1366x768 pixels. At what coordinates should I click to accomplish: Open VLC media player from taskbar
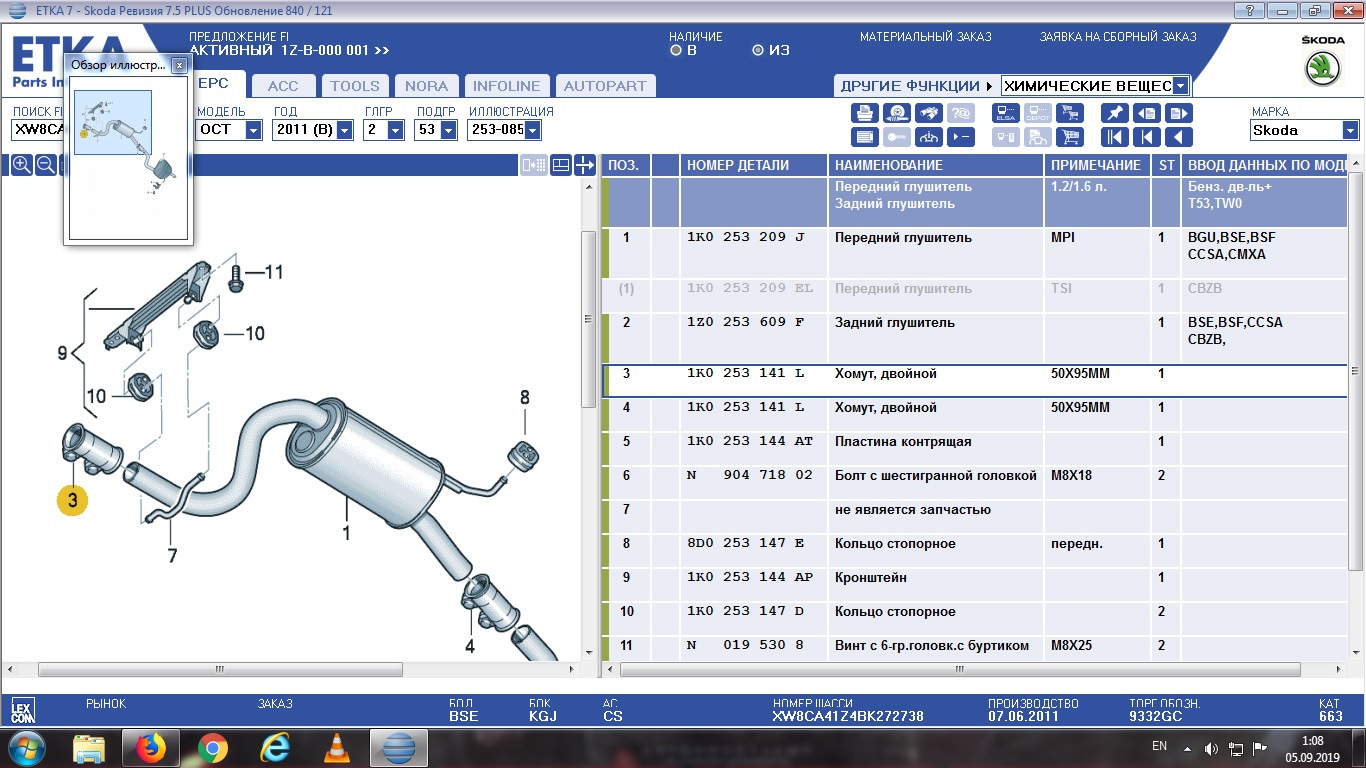coord(337,747)
